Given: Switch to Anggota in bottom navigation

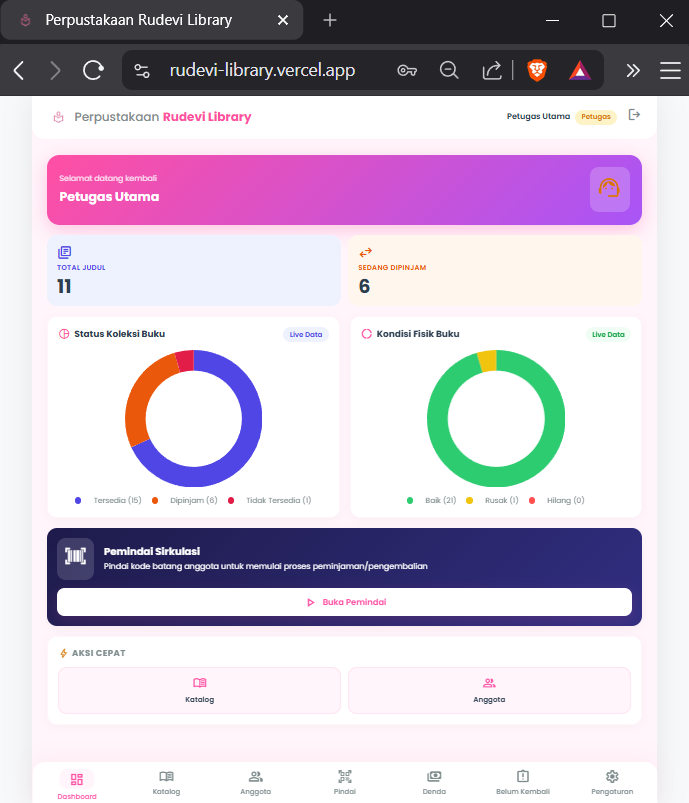Looking at the screenshot, I should tap(256, 783).
